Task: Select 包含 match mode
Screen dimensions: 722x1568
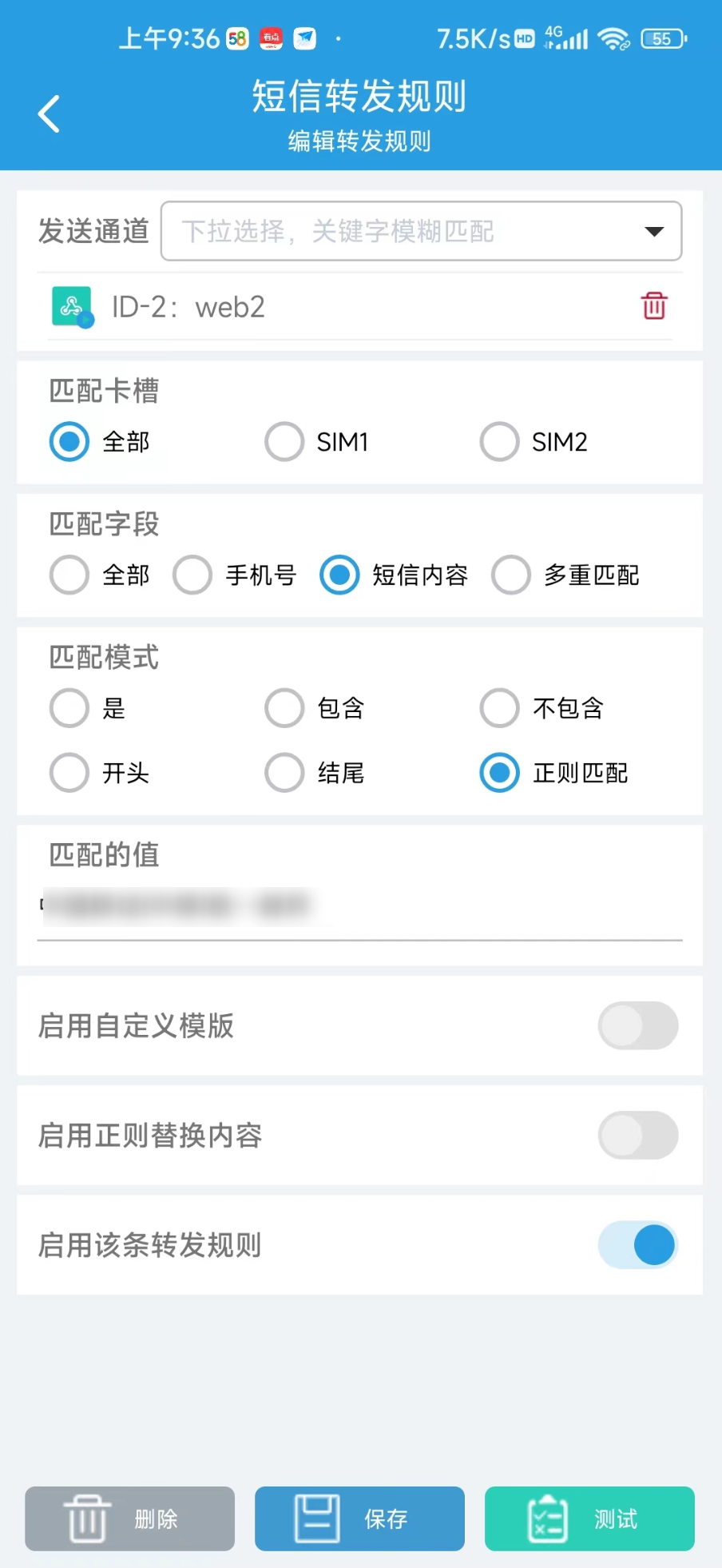Action: coord(285,708)
